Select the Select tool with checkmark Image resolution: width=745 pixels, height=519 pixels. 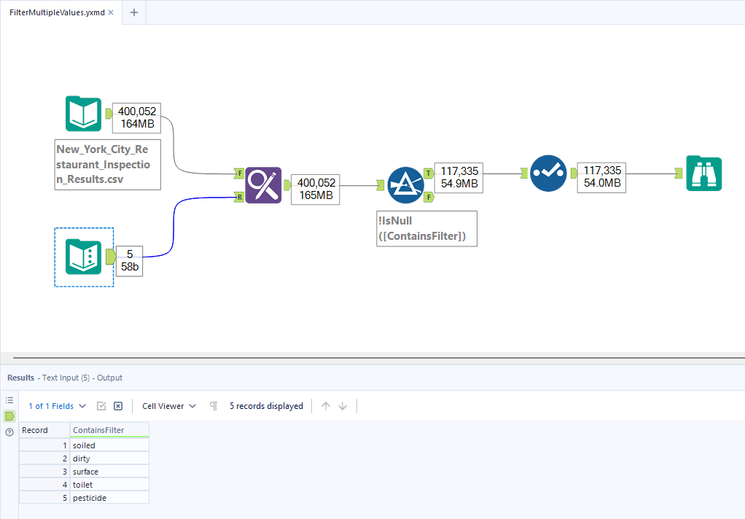coord(548,173)
